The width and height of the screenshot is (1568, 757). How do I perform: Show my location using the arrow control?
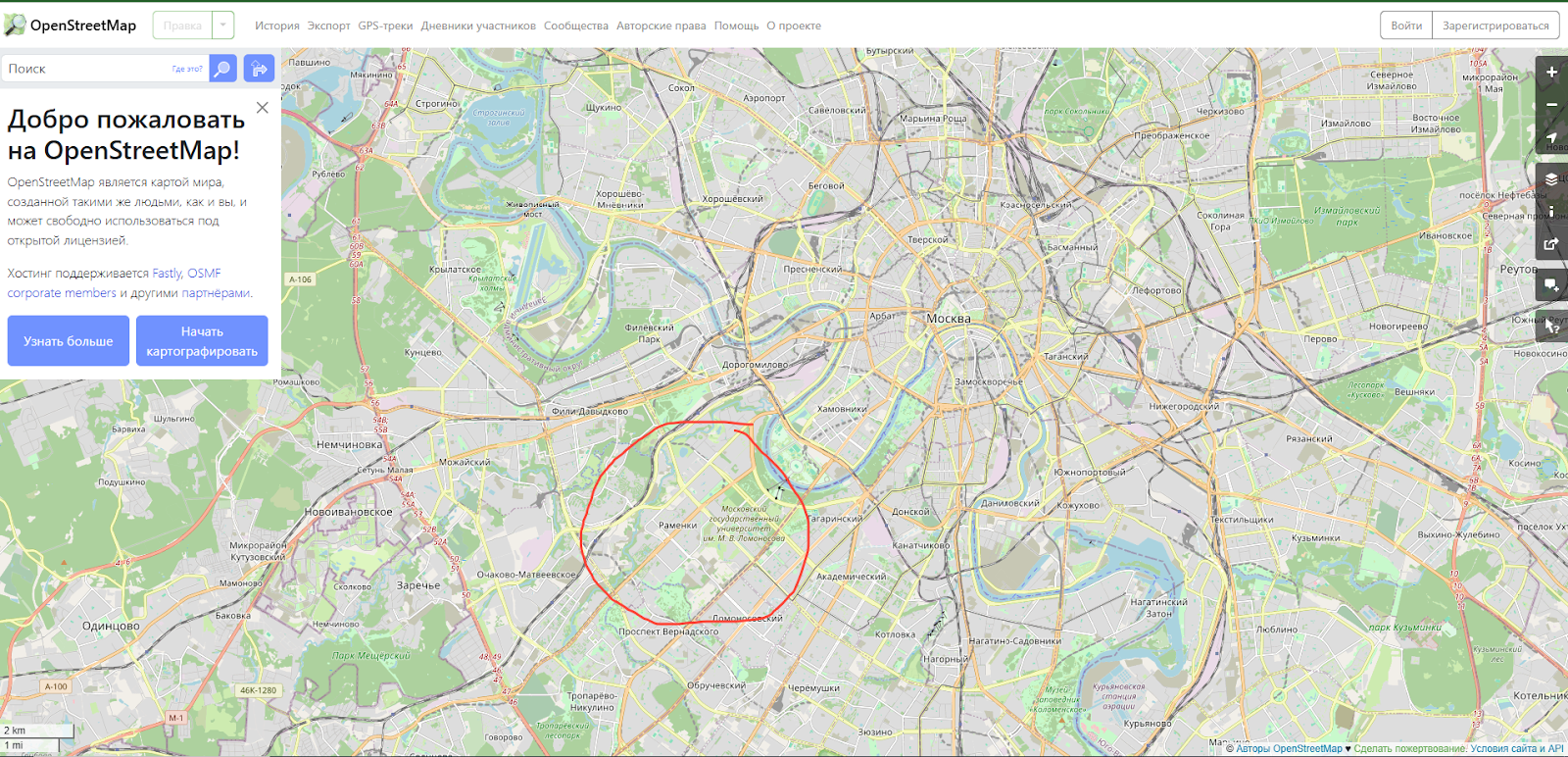coord(1551,138)
